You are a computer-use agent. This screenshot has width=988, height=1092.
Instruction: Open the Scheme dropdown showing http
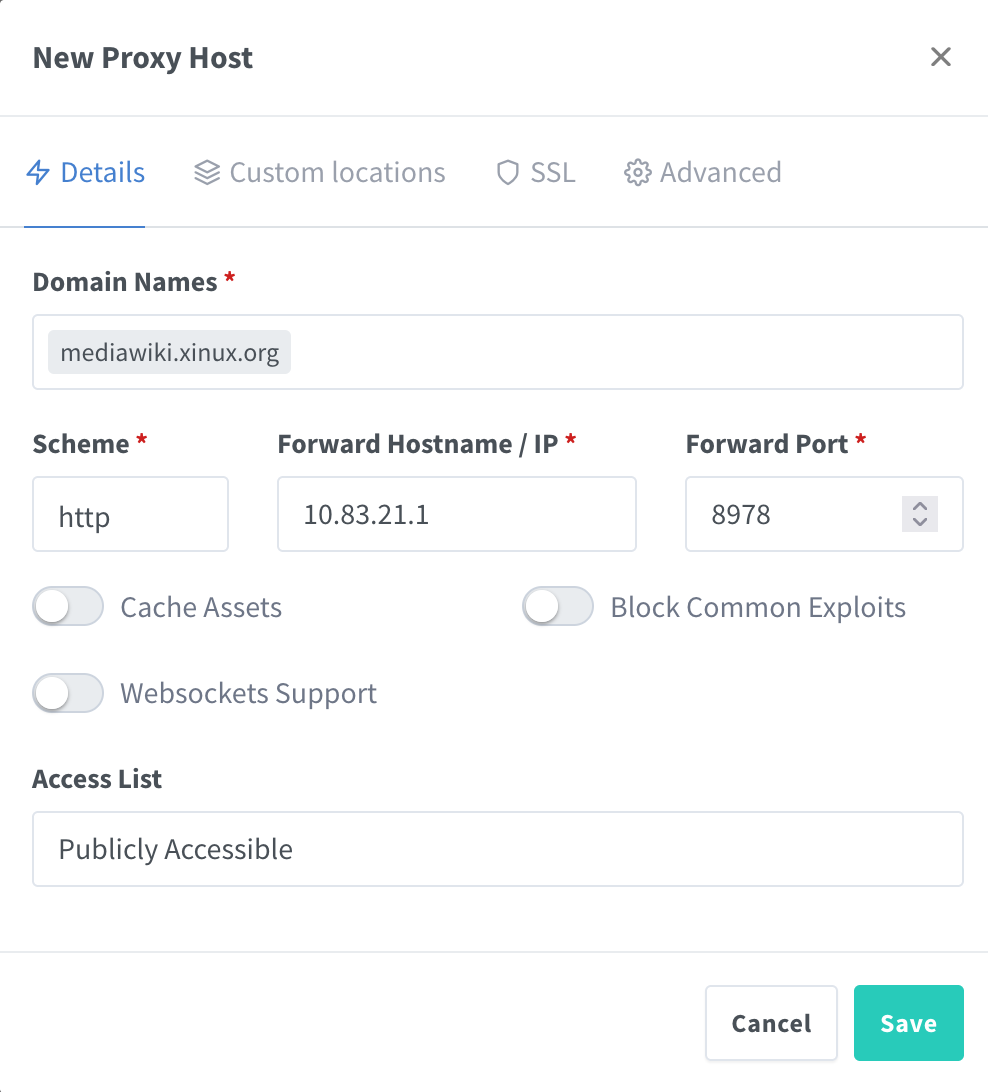[130, 514]
